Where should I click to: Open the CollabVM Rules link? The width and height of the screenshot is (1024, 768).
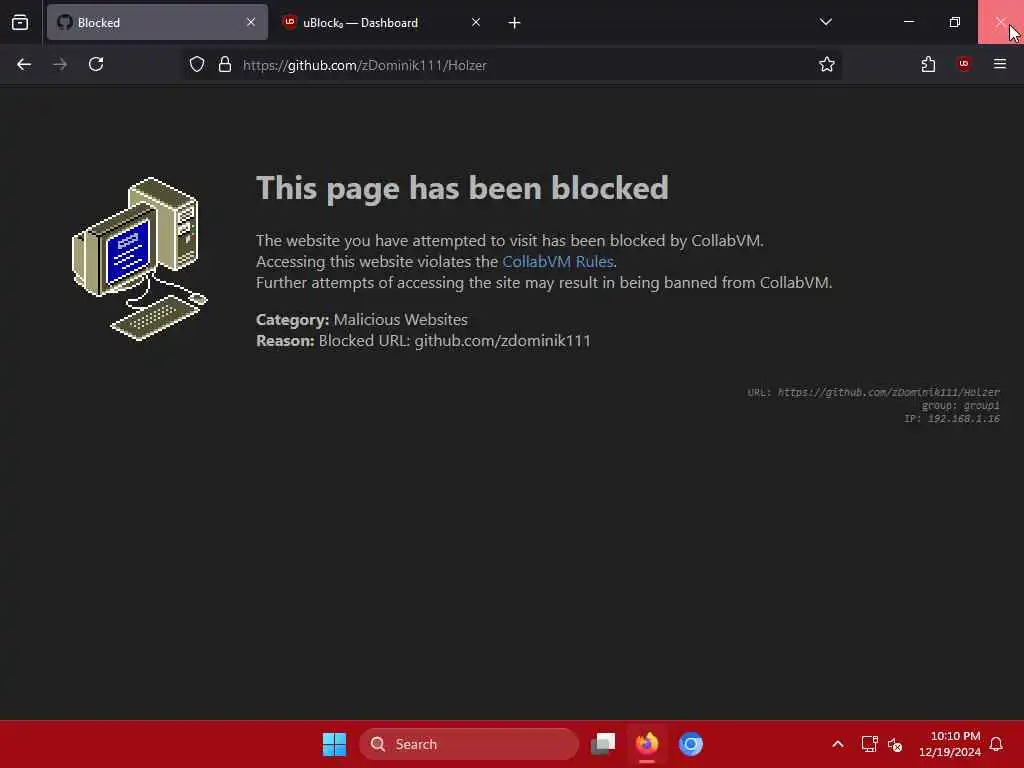click(558, 262)
